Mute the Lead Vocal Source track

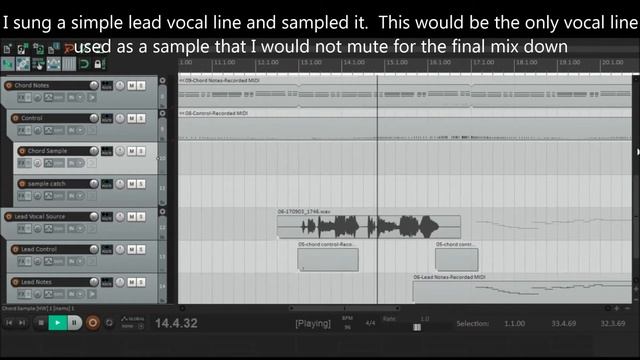click(x=131, y=217)
